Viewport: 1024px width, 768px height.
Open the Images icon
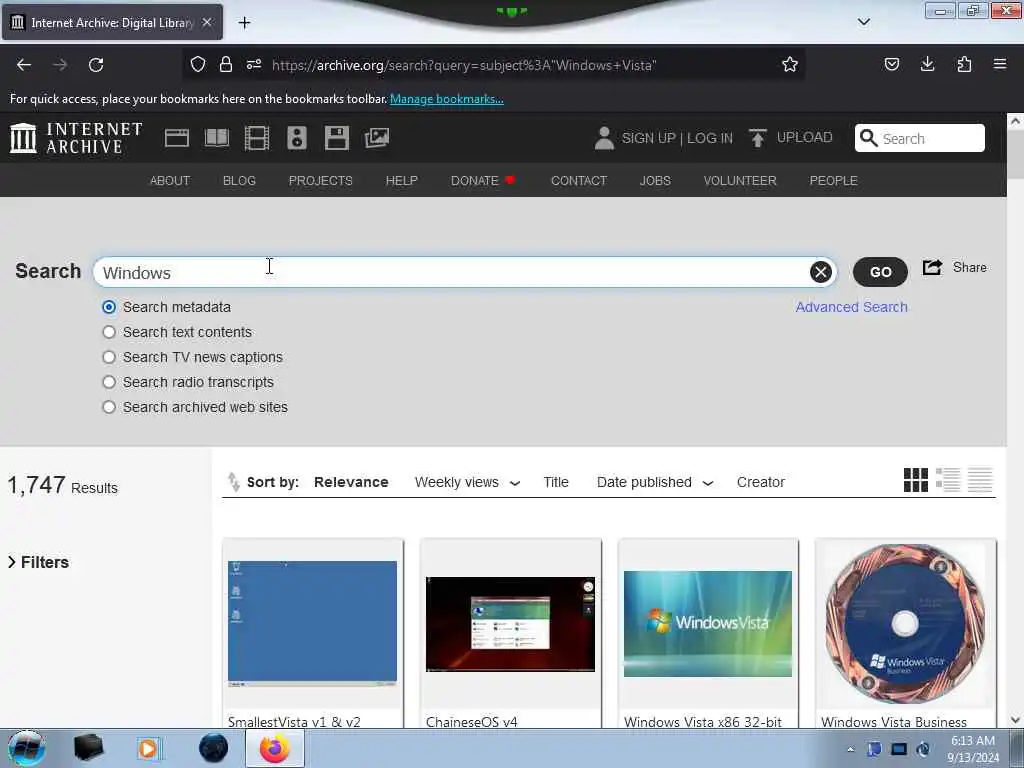click(x=377, y=138)
